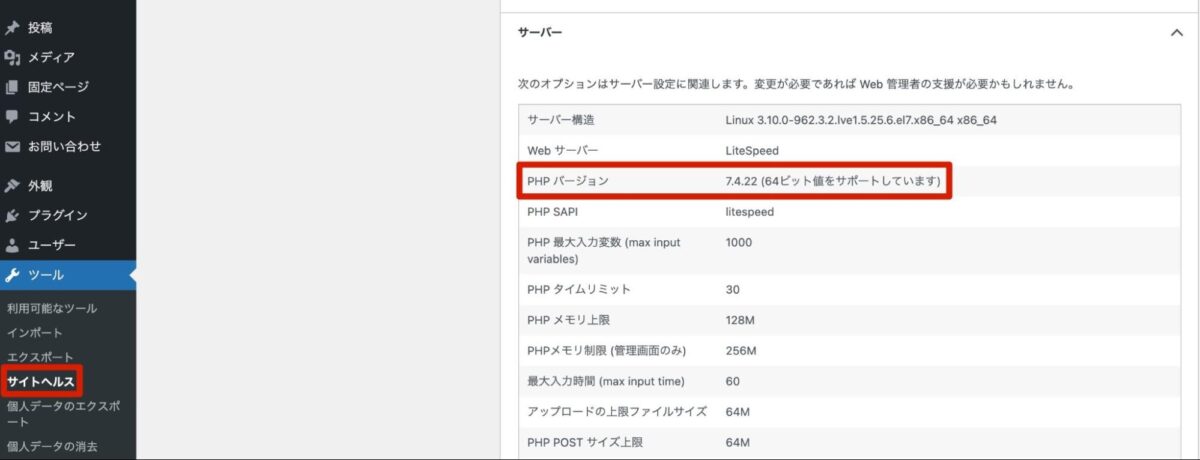Click the pin icon next to 投稿
Image resolution: width=1200 pixels, height=460 pixels.
pos(12,27)
